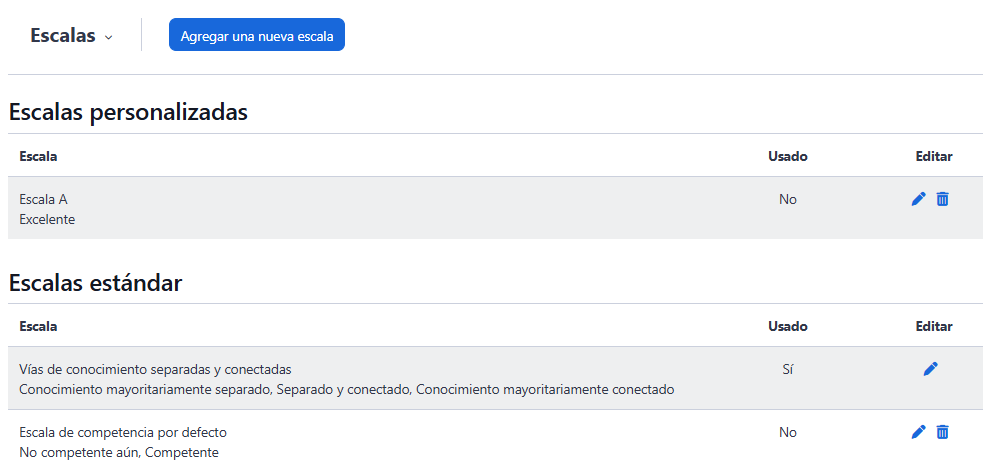Image resolution: width=993 pixels, height=469 pixels.
Task: Delete Escala de competencia por defecto
Action: 942,432
